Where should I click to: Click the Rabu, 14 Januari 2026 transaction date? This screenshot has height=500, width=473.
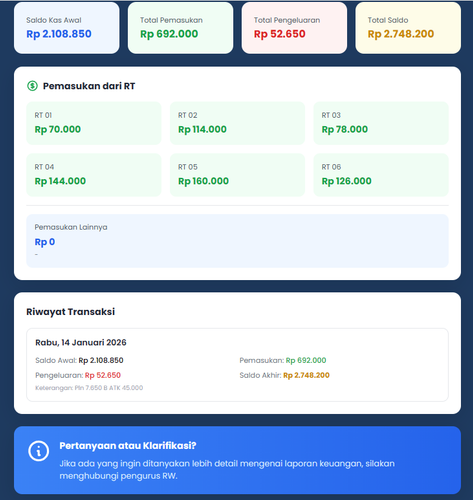pos(81,342)
